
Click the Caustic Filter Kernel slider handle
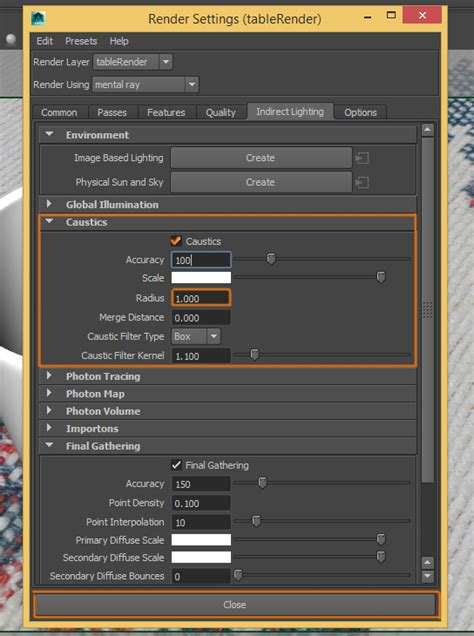coord(255,355)
